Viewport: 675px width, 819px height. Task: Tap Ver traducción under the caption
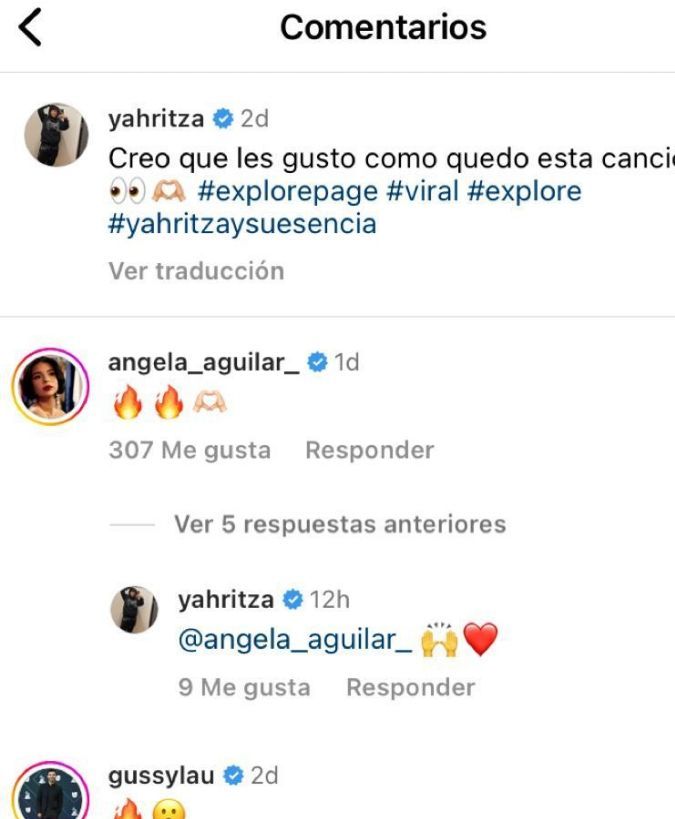click(x=196, y=271)
